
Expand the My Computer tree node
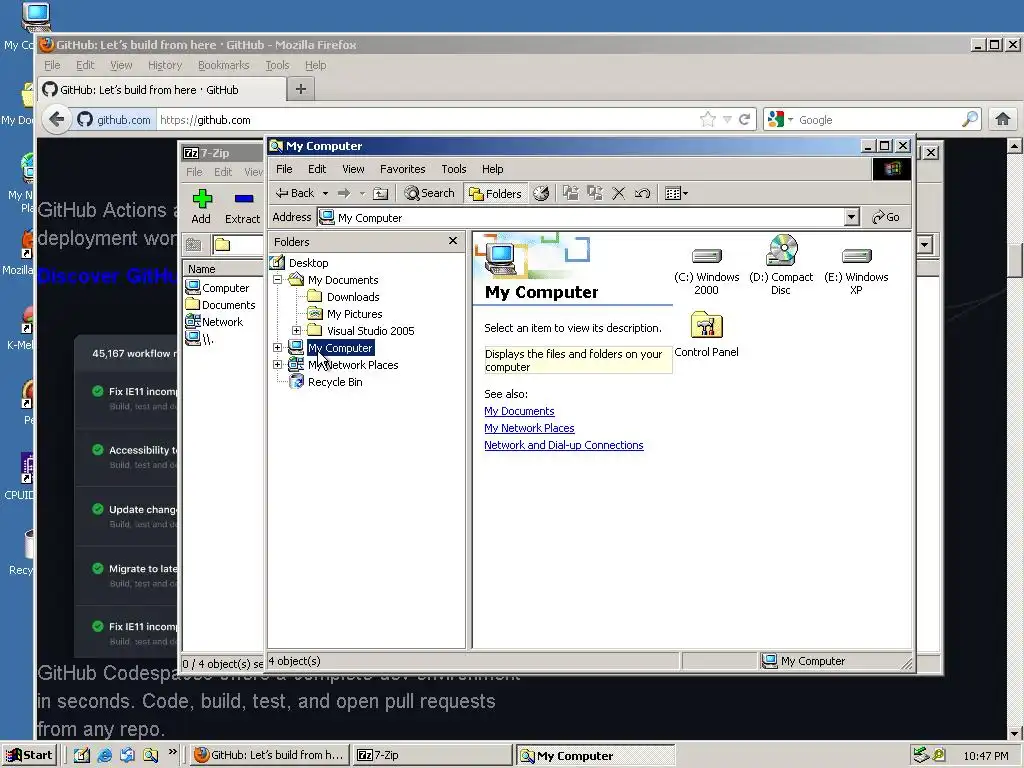[x=278, y=347]
